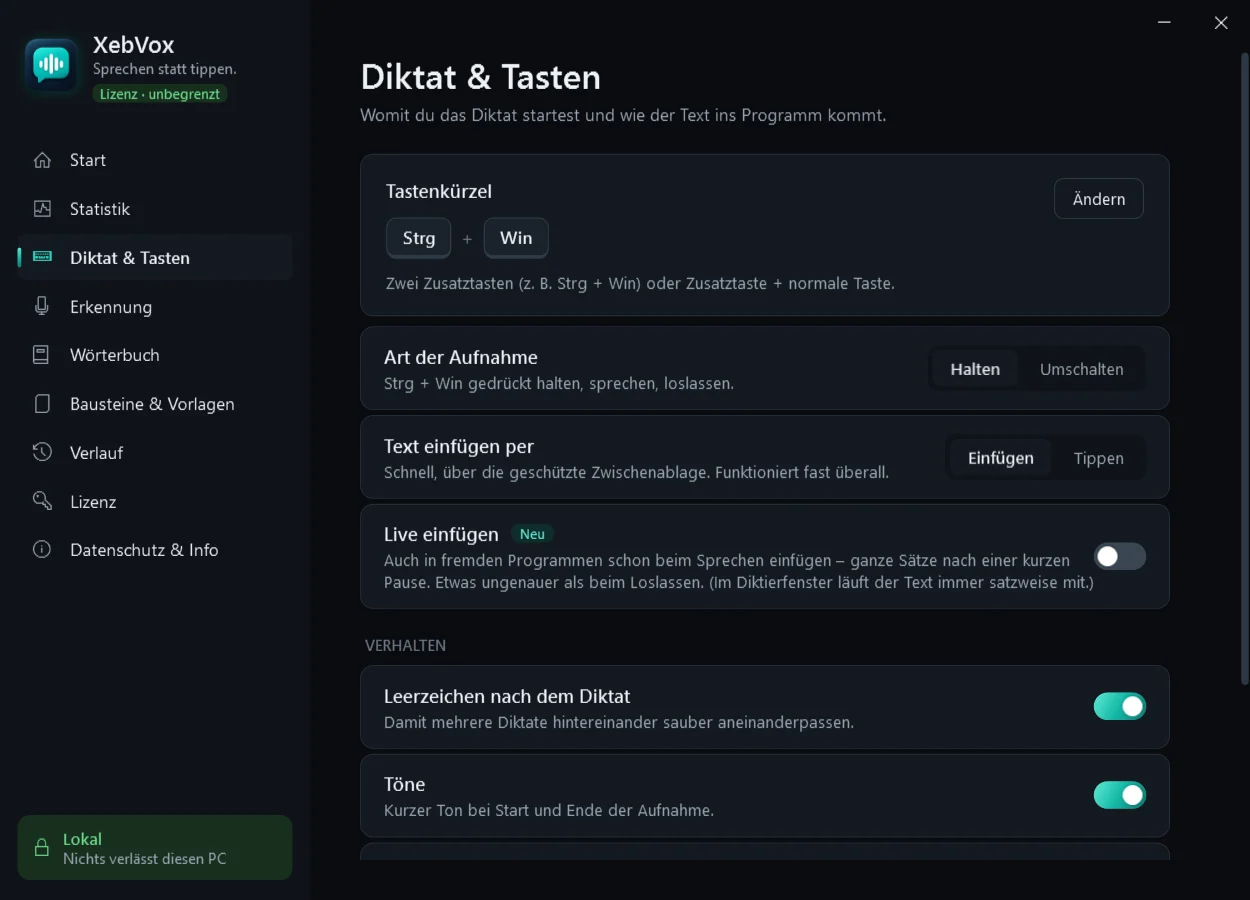Choose Tippen for text insertion
Screen dimensions: 1250x900
pos(1099,458)
